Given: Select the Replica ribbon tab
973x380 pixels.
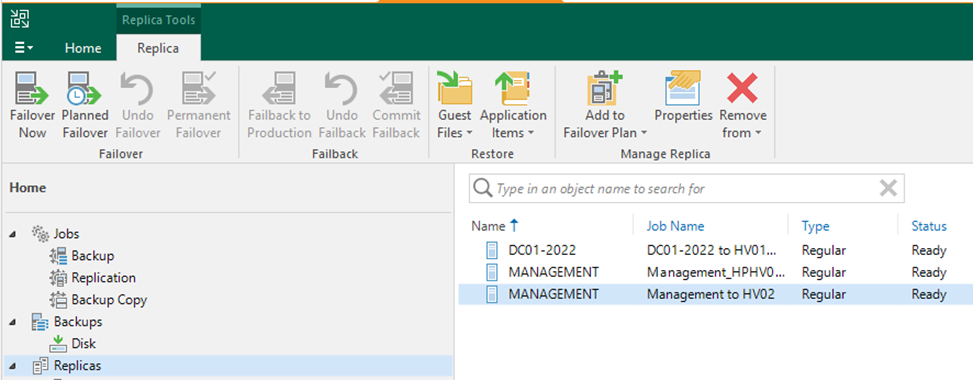Looking at the screenshot, I should tap(158, 48).
